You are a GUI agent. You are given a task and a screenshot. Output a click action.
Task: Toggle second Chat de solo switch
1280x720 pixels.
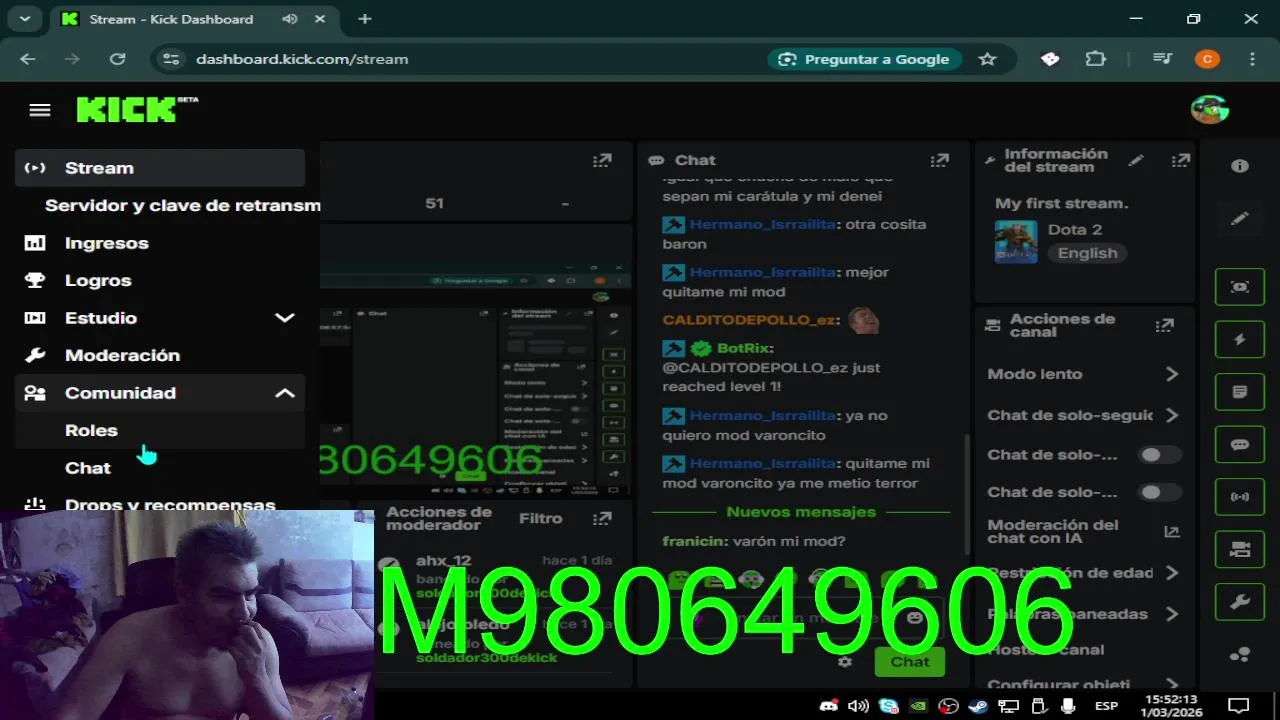tap(1159, 492)
